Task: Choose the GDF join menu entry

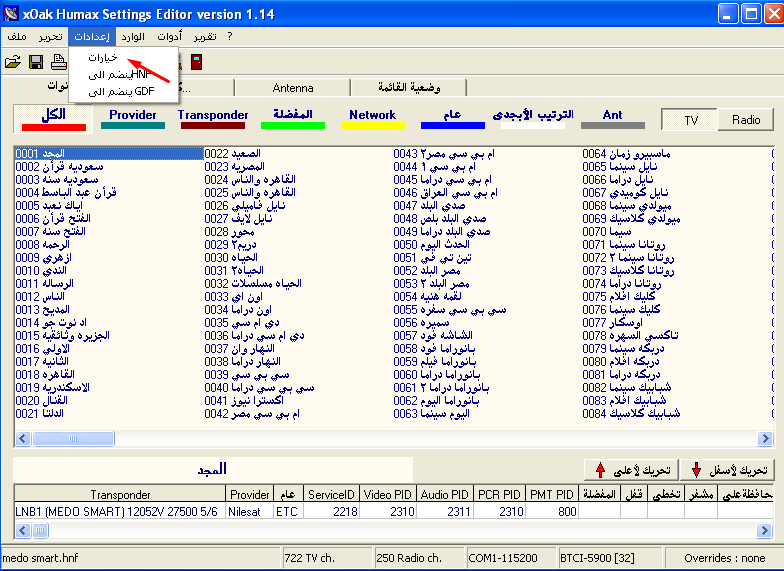Action: (x=124, y=92)
